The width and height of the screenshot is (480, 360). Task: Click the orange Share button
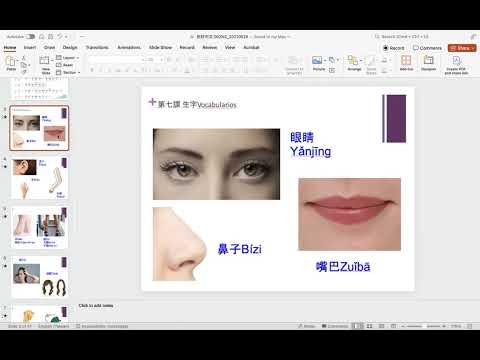[462, 48]
